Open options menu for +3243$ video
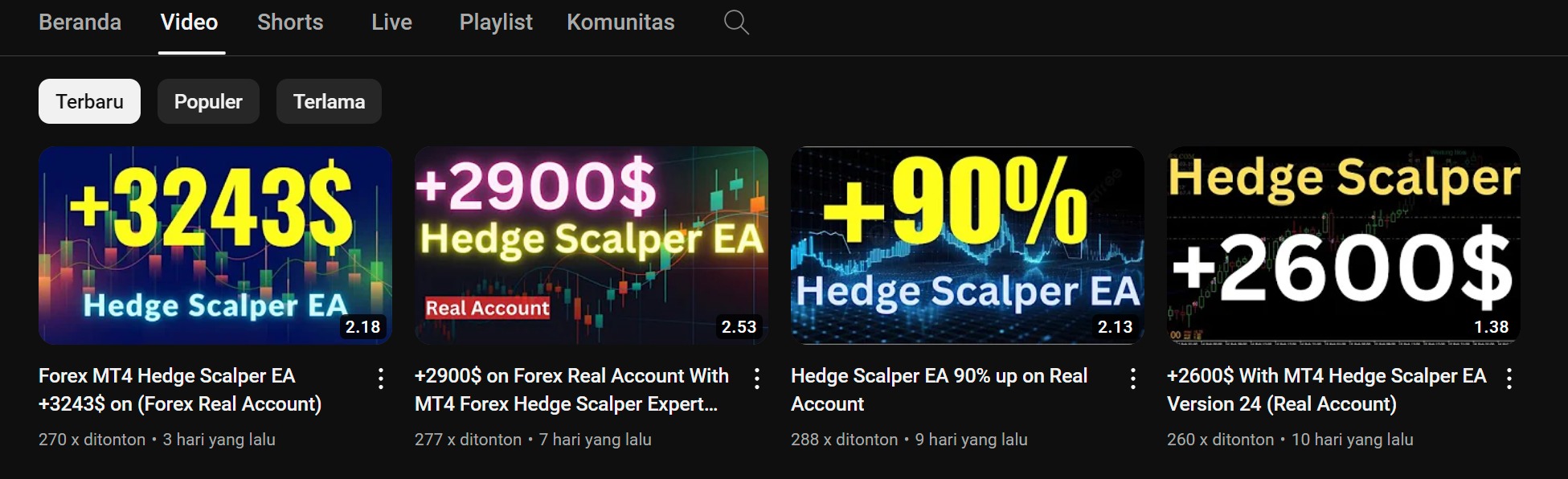This screenshot has height=479, width=1568. pos(381,379)
